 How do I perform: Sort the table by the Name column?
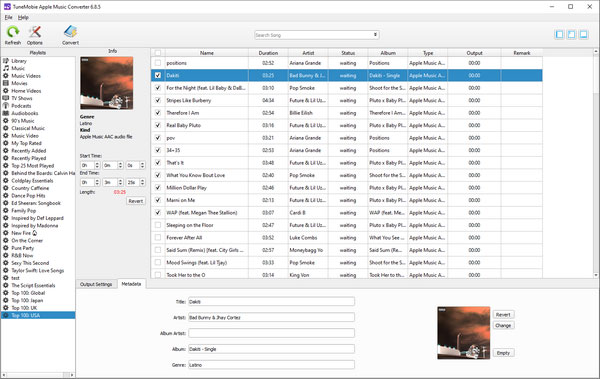coord(207,53)
